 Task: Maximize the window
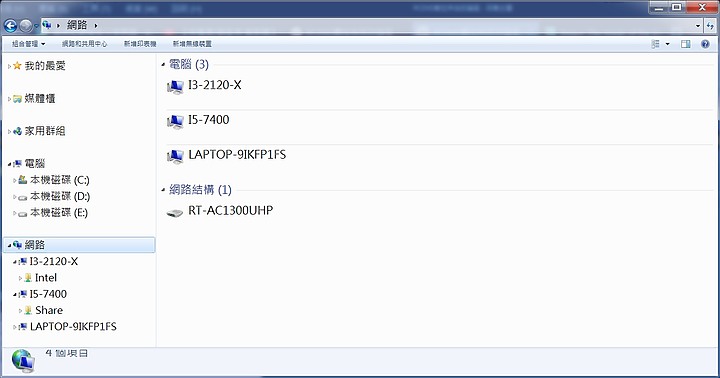coord(676,7)
